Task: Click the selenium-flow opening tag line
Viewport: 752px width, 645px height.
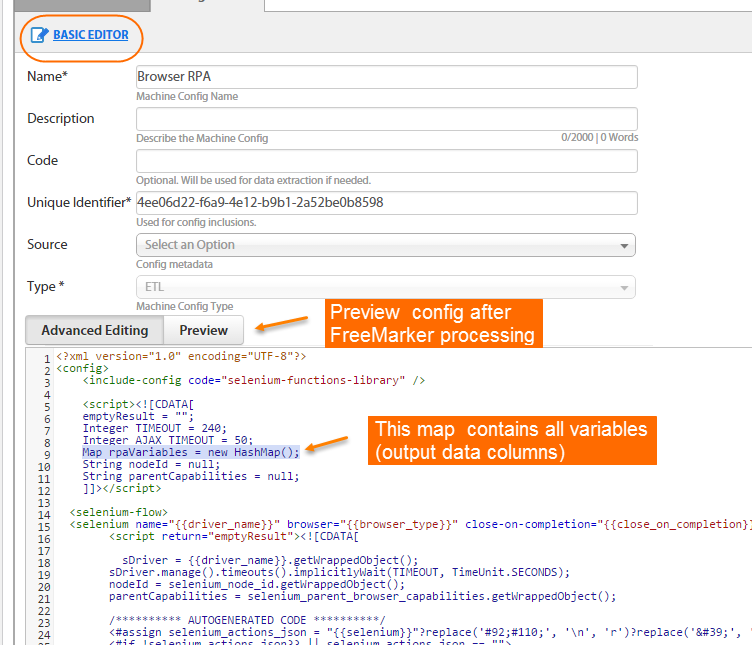Action: pos(118,512)
